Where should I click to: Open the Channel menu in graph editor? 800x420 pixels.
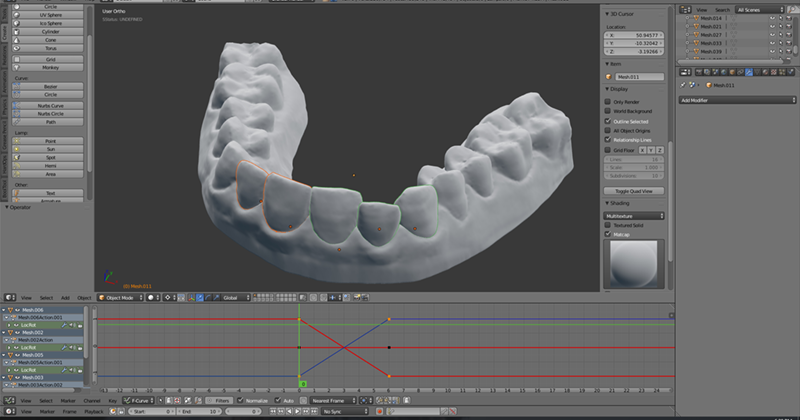point(94,399)
